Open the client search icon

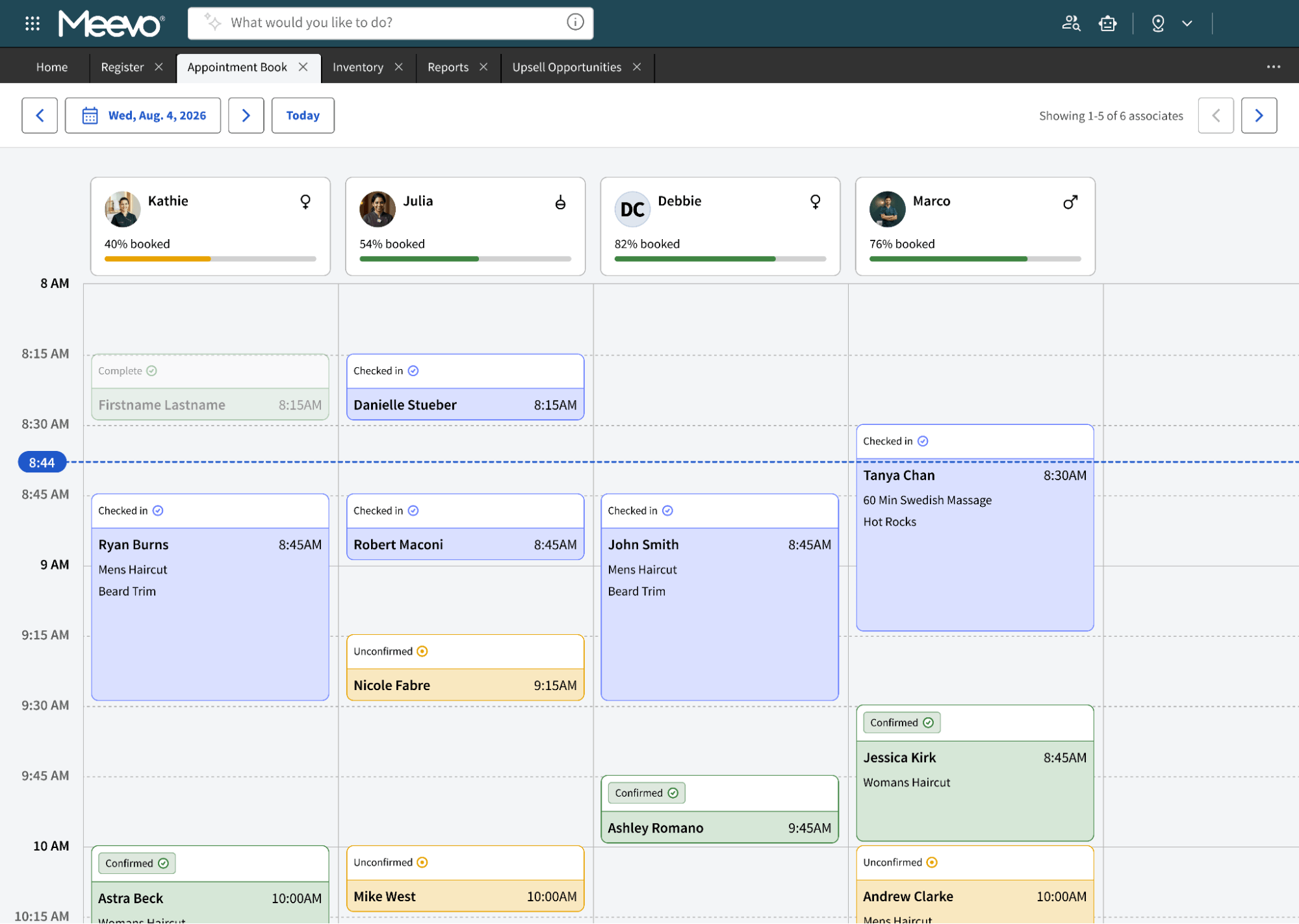pos(1071,23)
